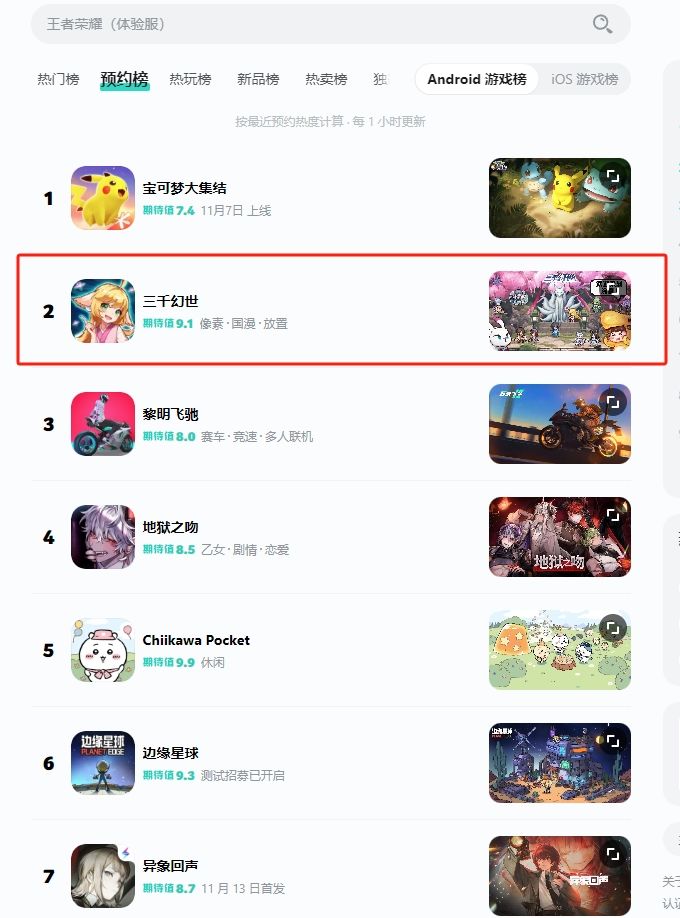The image size is (680, 918).
Task: Open the 地狱之吻 title link
Action: point(170,527)
